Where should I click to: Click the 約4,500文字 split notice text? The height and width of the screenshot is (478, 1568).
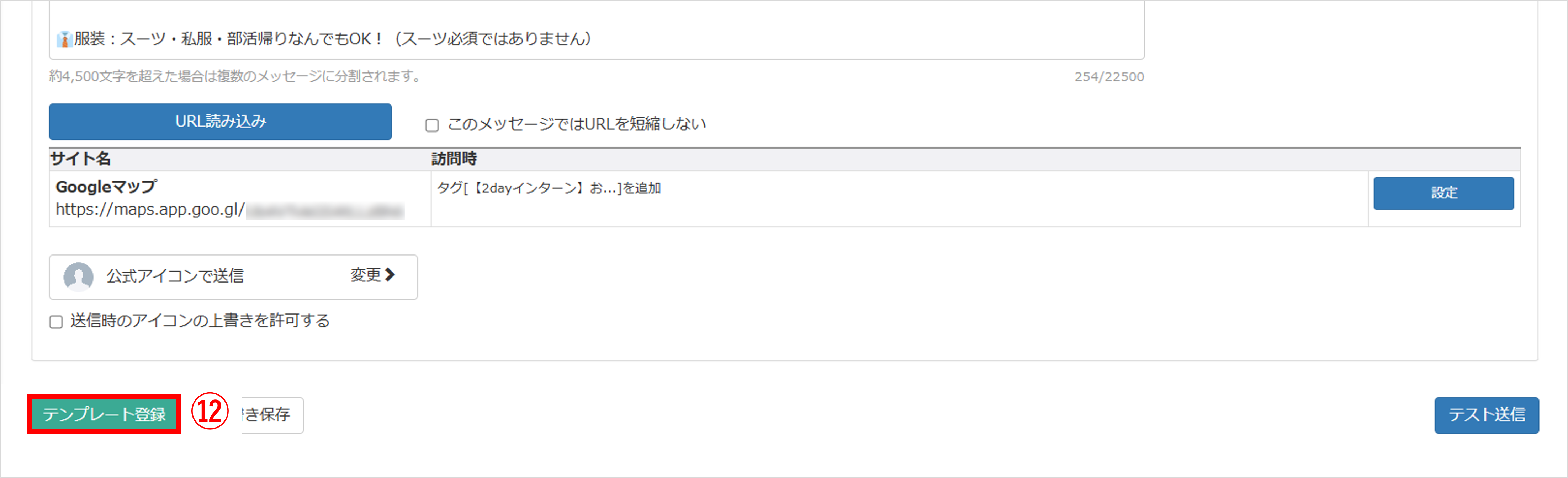point(235,77)
